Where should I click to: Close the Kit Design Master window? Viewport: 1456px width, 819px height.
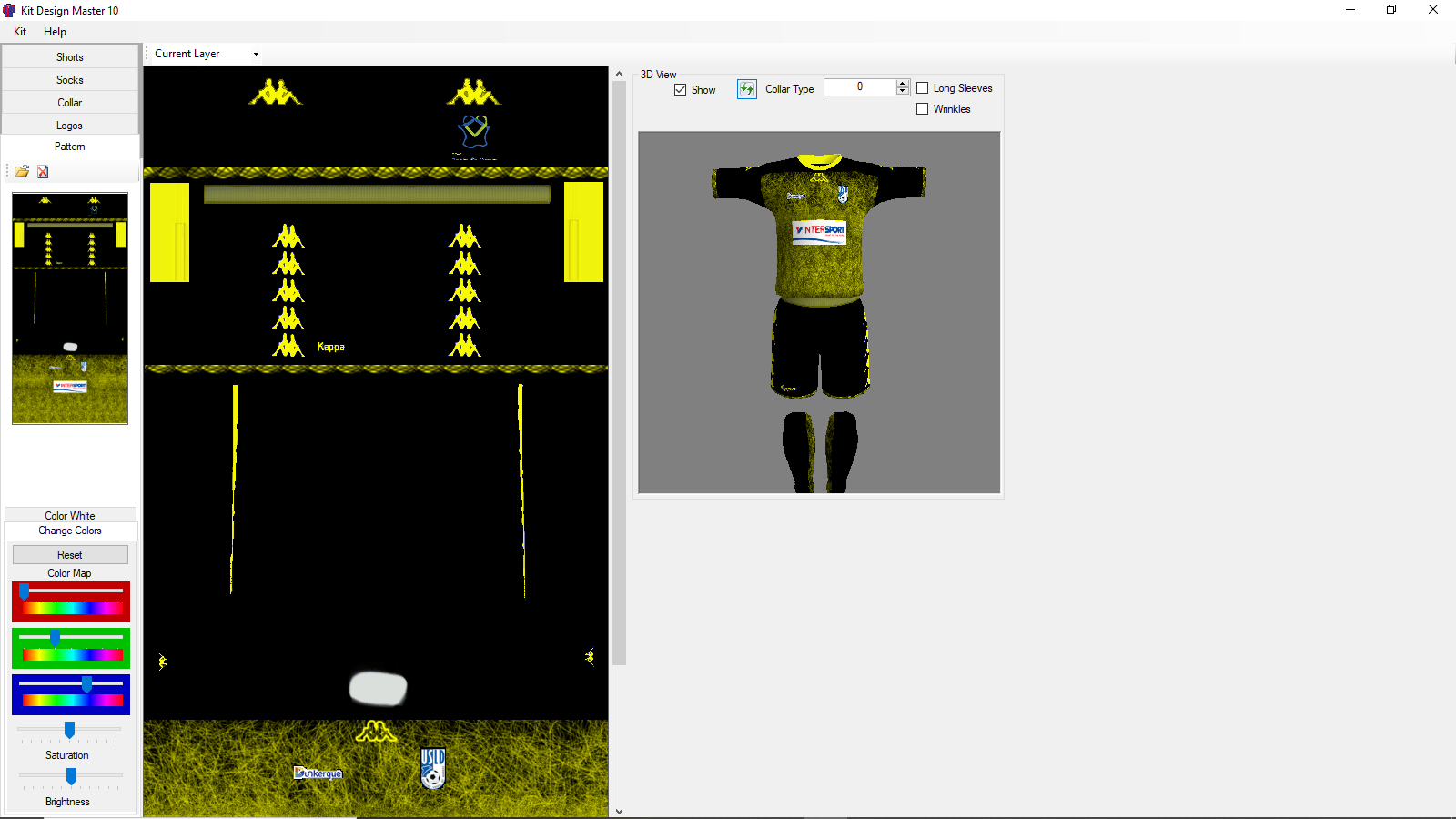1433,10
